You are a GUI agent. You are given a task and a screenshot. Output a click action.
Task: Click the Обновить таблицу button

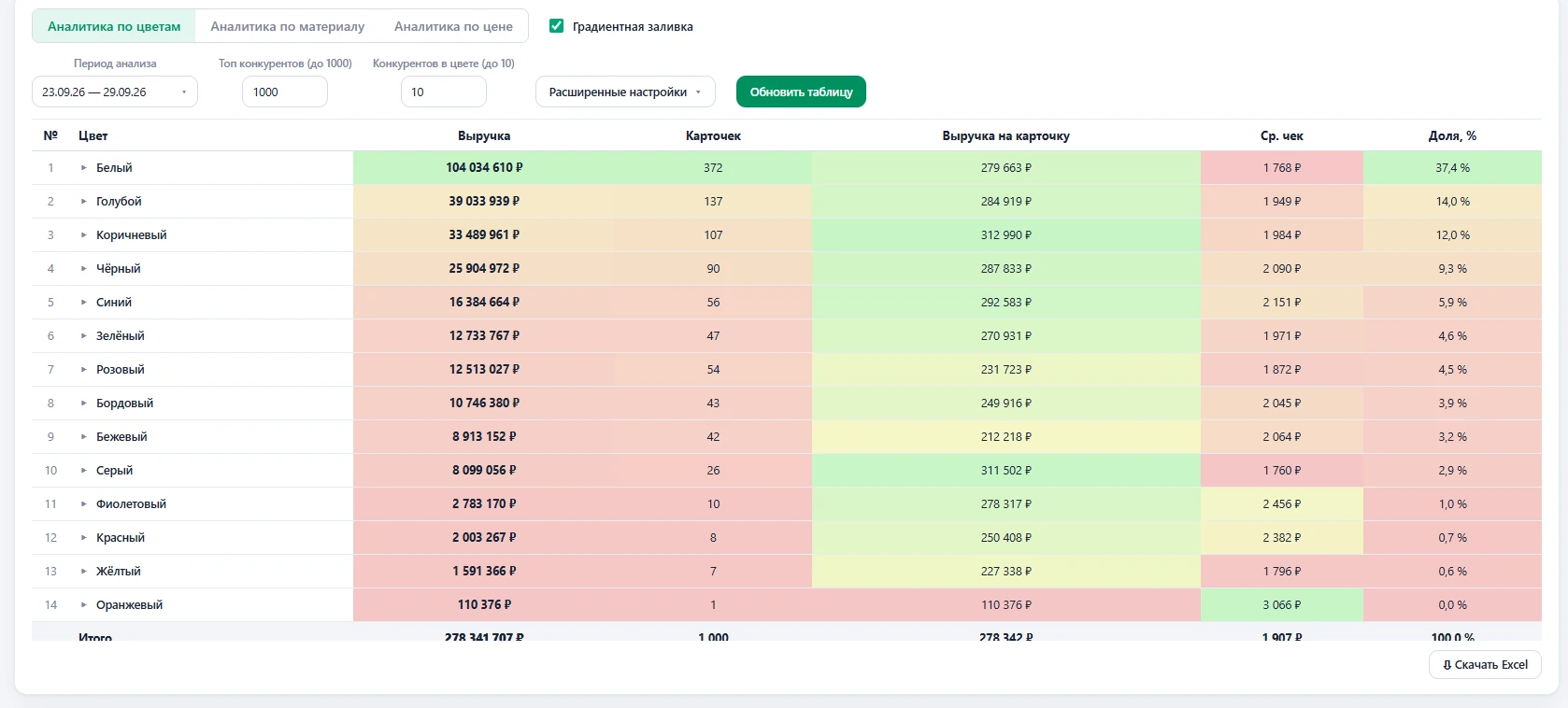(x=801, y=92)
